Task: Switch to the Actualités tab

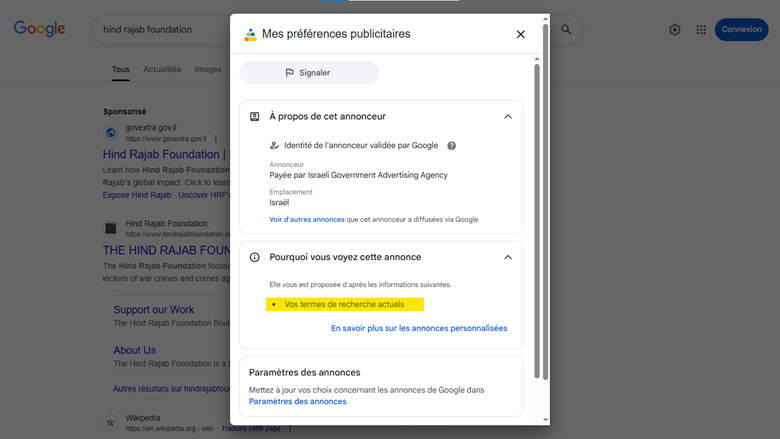Action: pos(162,70)
